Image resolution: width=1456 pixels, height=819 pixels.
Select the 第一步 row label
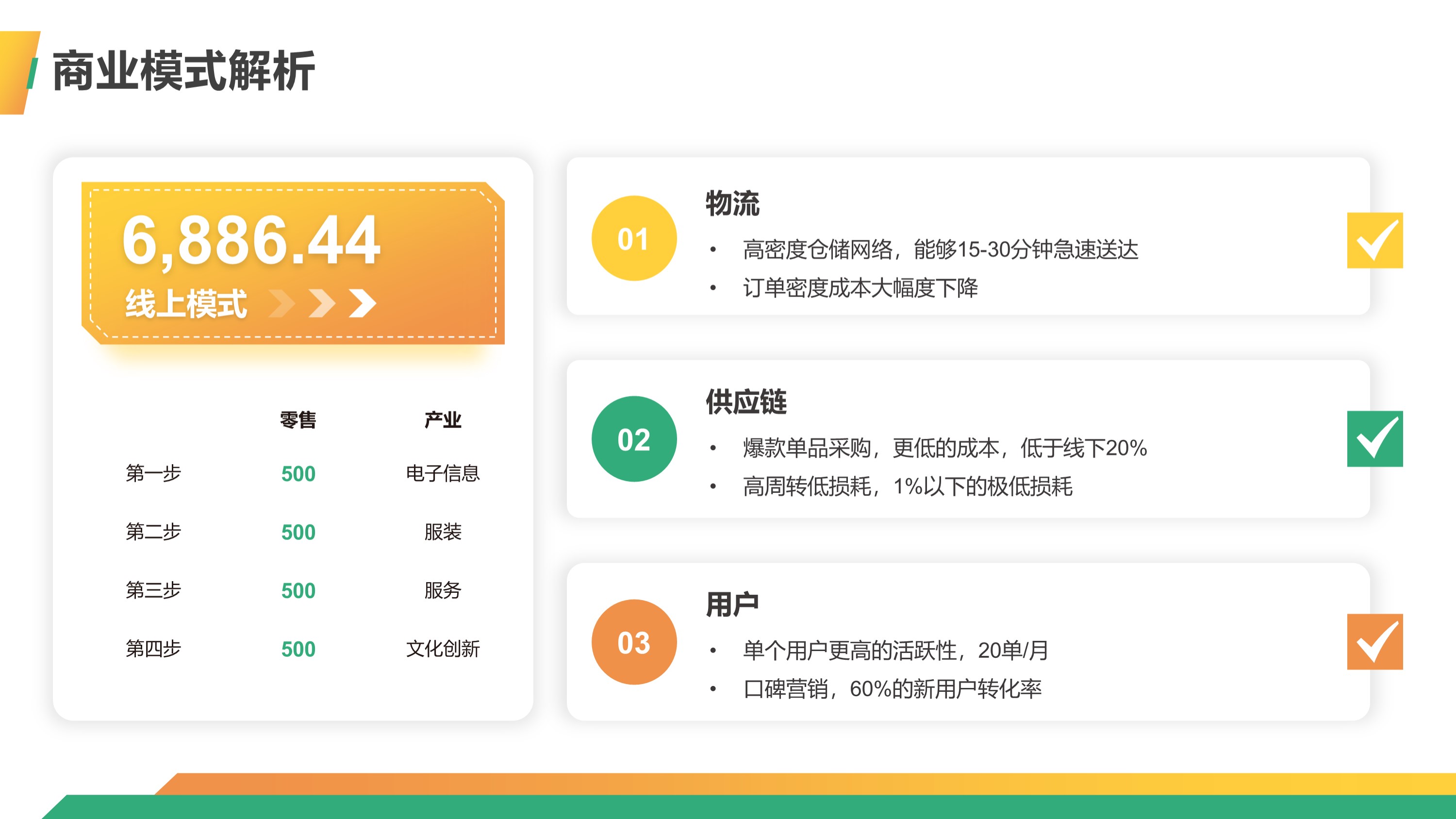click(153, 473)
